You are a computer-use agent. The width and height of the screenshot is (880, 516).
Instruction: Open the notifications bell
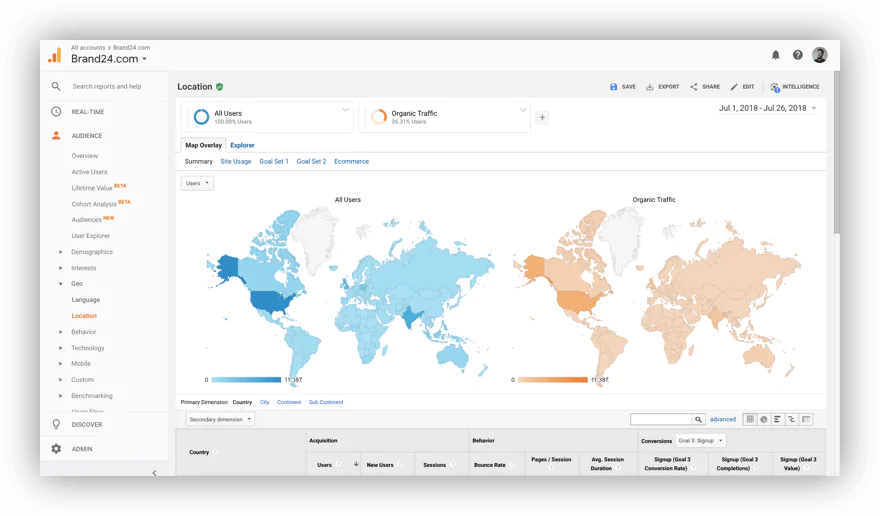pyautogui.click(x=776, y=54)
